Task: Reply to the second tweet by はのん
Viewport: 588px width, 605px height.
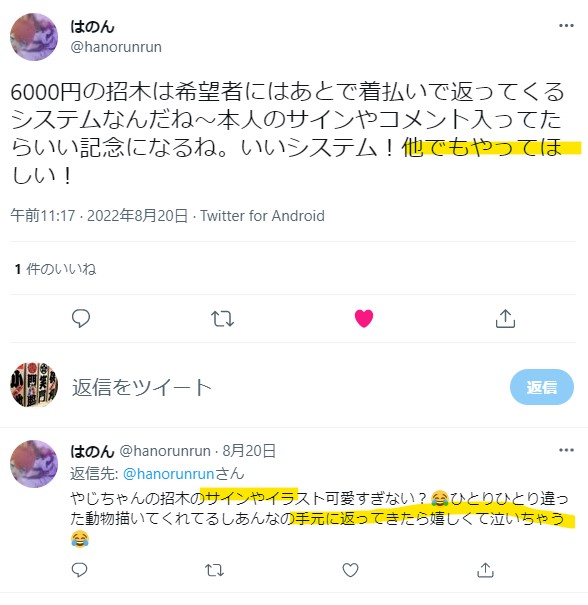Action: coord(80,570)
